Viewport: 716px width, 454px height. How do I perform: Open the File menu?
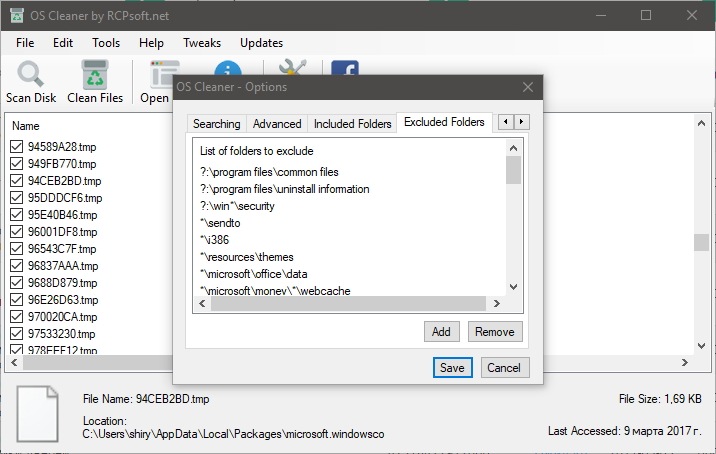tap(25, 42)
